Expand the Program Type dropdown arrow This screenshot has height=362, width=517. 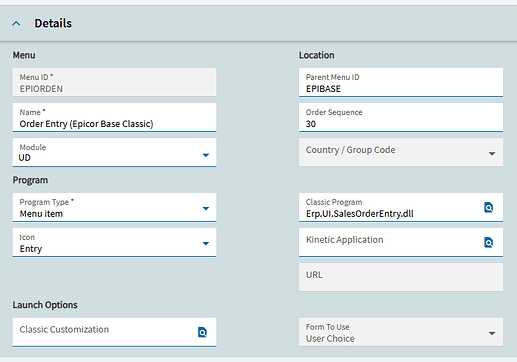[206, 208]
